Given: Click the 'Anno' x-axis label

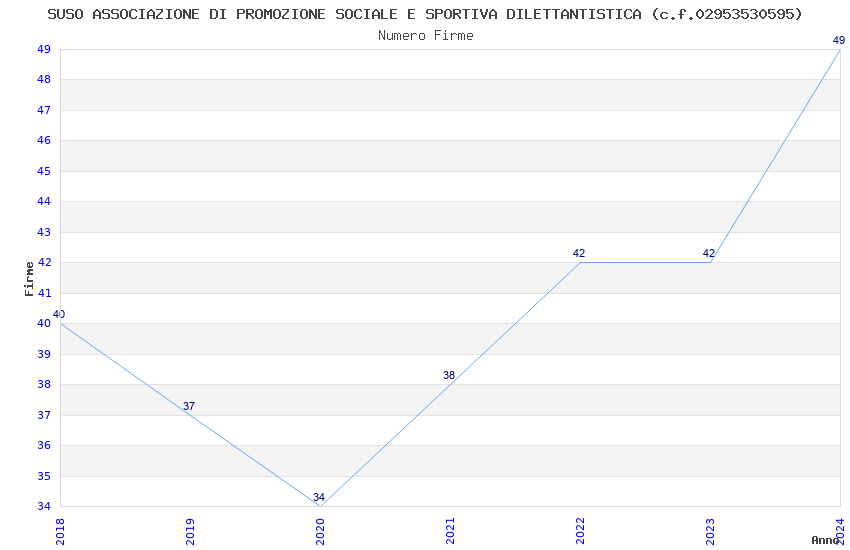Looking at the screenshot, I should click(x=825, y=540).
